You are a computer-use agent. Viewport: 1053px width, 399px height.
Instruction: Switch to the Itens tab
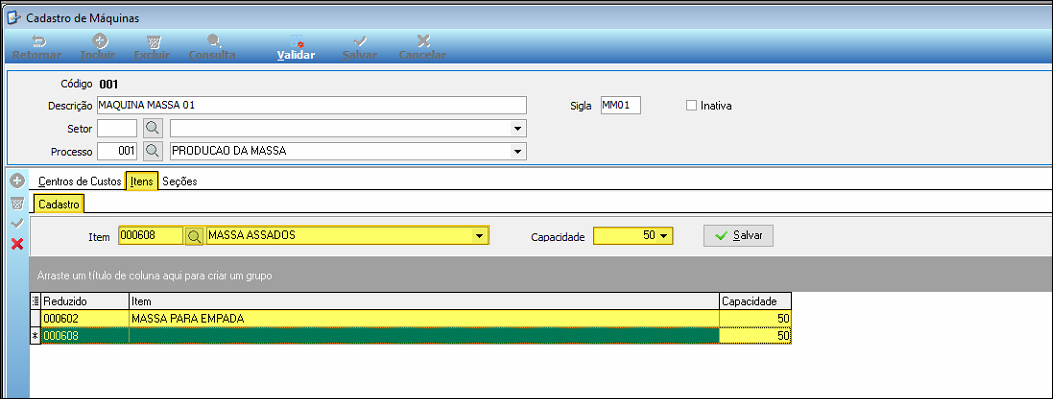tap(142, 181)
